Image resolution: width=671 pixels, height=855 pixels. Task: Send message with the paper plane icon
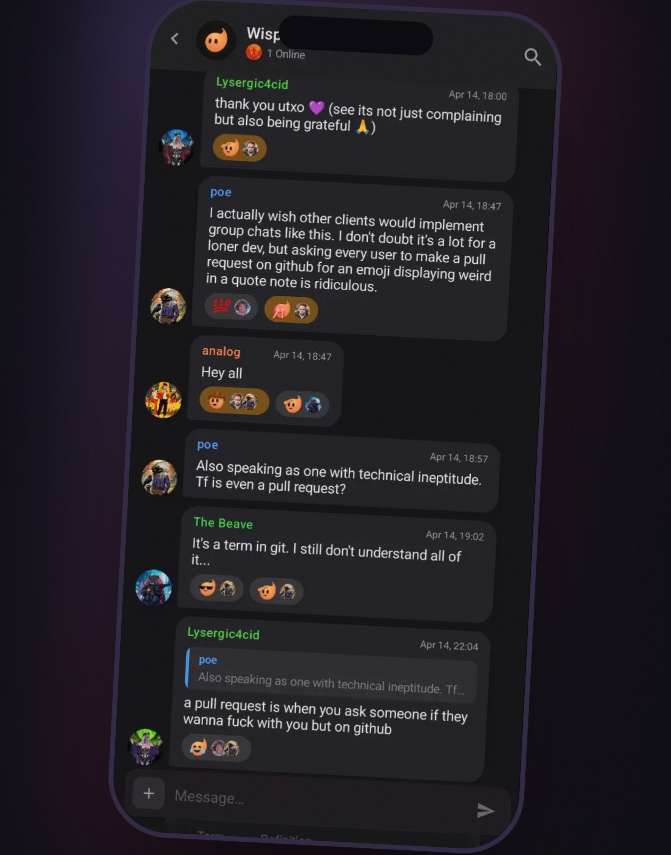click(485, 810)
